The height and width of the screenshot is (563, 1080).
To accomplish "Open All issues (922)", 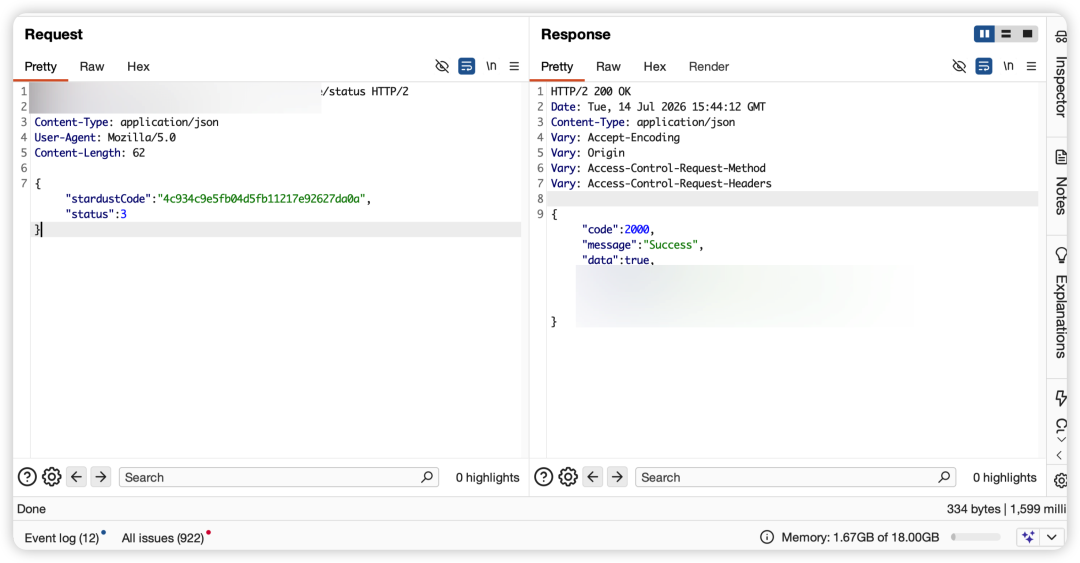I will pyautogui.click(x=163, y=538).
